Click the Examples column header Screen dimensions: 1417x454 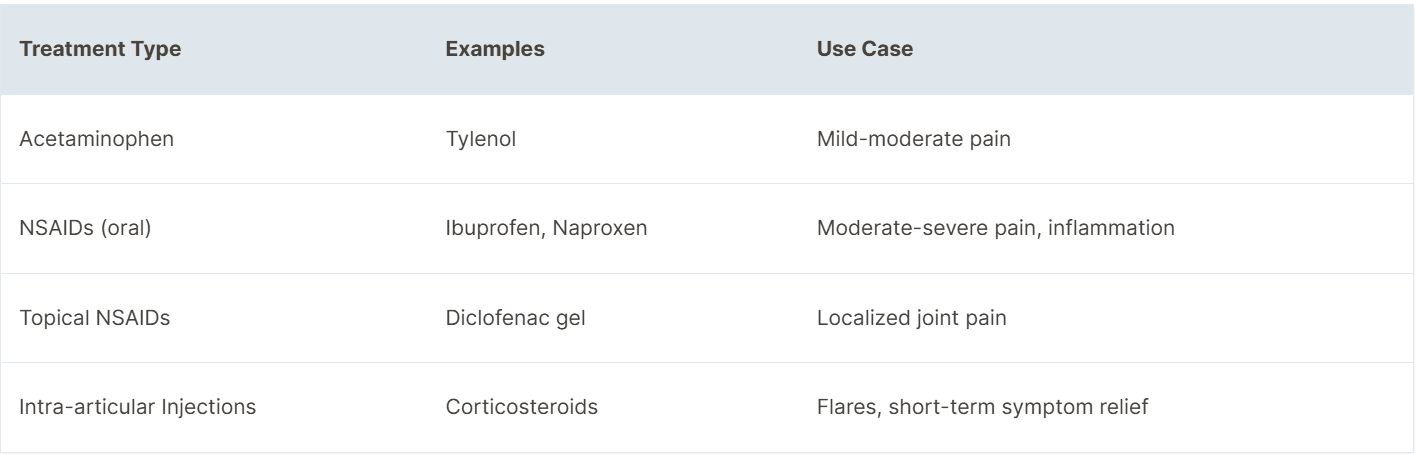click(494, 51)
